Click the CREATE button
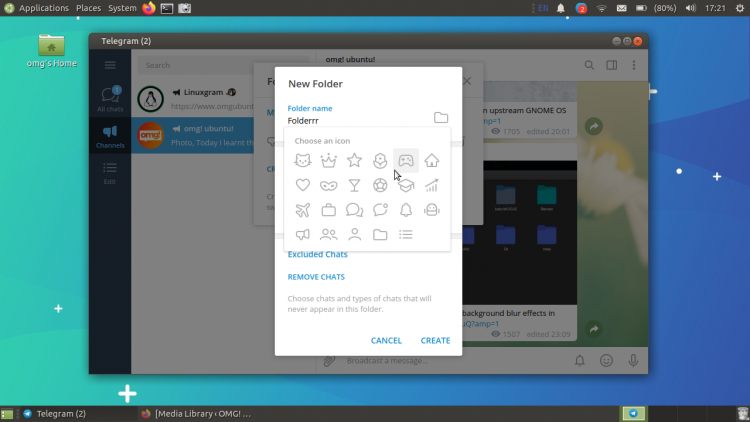The height and width of the screenshot is (422, 750). 435,341
